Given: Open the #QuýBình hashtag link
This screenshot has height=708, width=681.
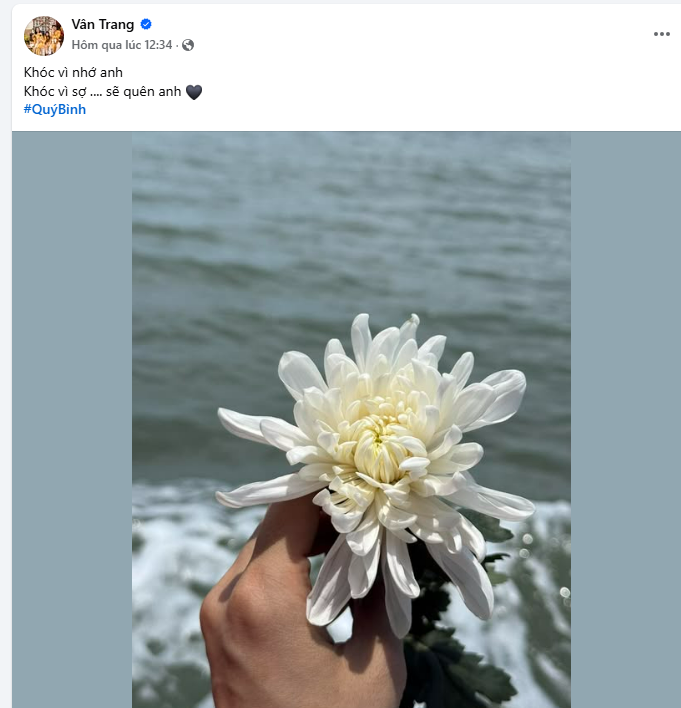Looking at the screenshot, I should click(55, 110).
